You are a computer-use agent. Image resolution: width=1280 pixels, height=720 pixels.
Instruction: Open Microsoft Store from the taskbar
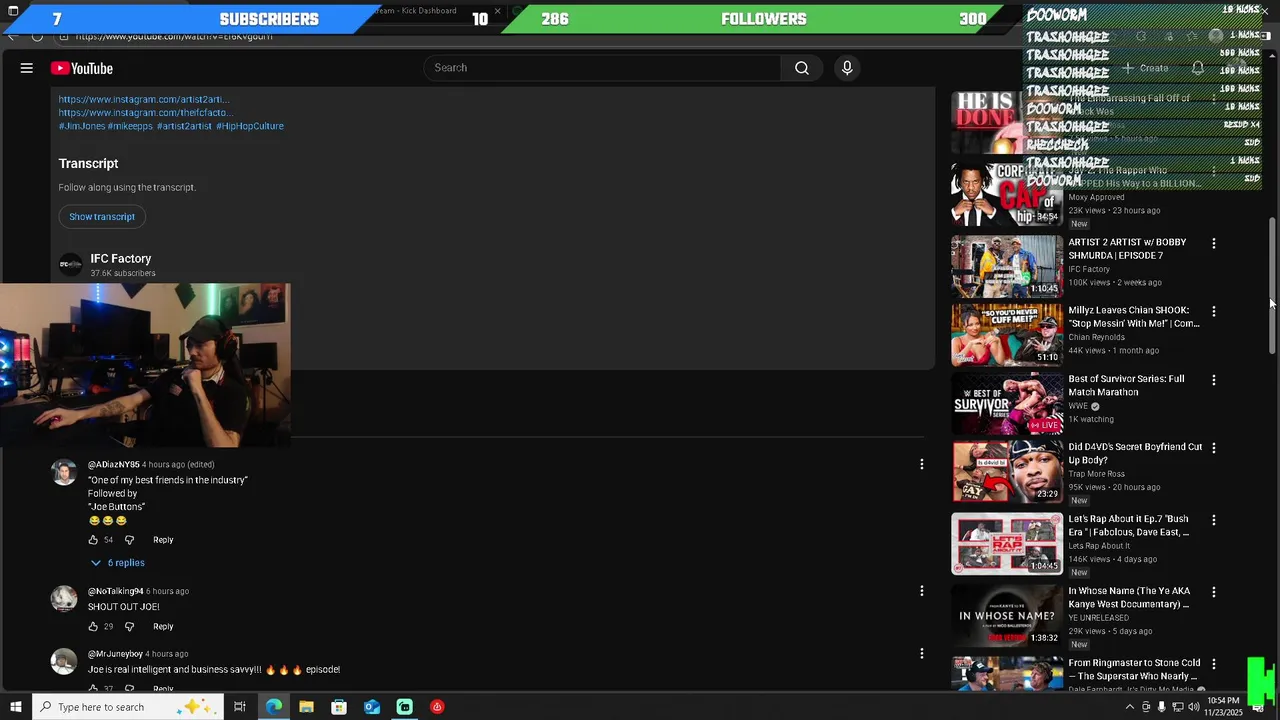click(339, 707)
